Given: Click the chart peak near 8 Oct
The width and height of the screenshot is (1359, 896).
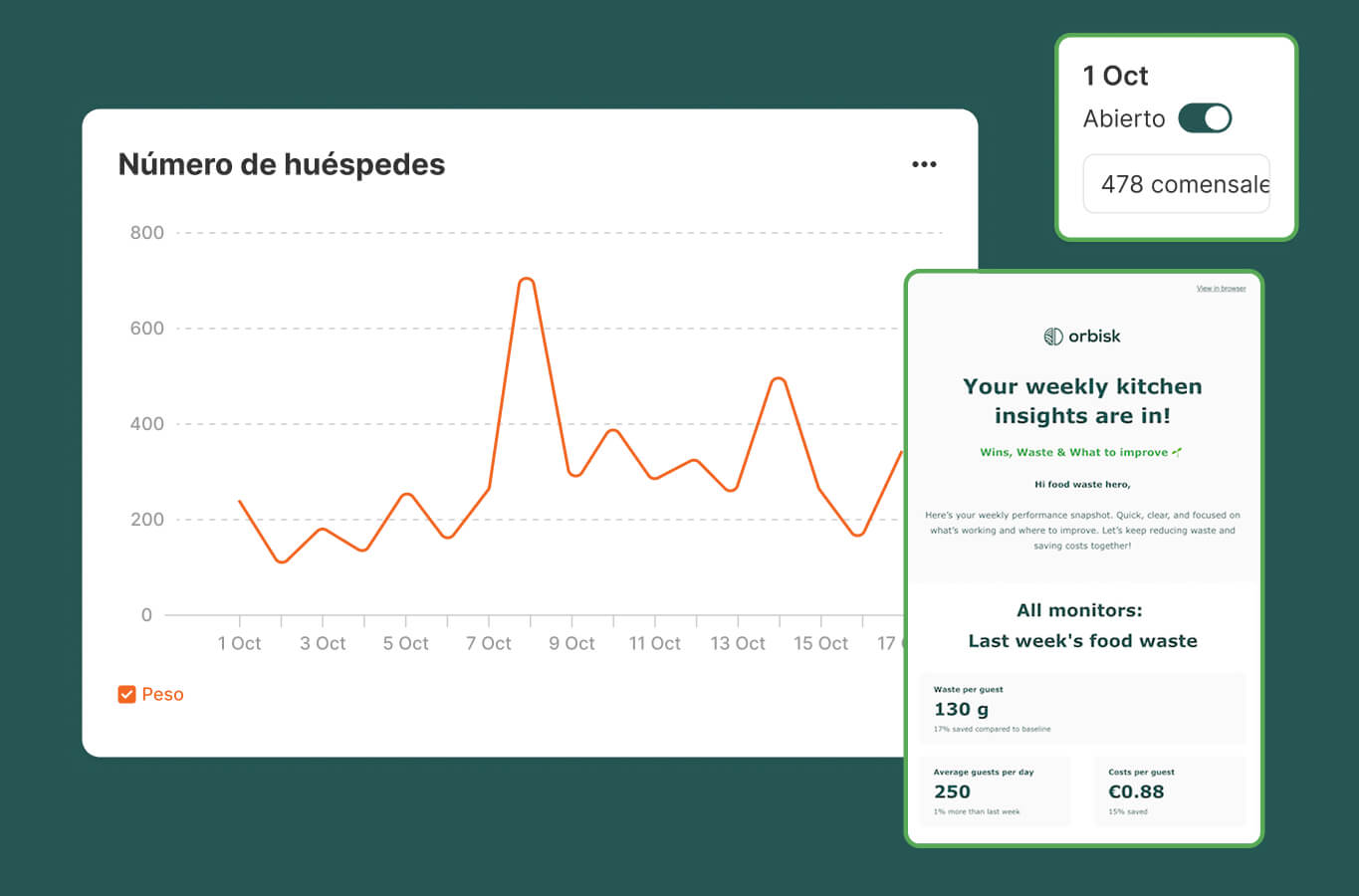Looking at the screenshot, I should point(527,280).
